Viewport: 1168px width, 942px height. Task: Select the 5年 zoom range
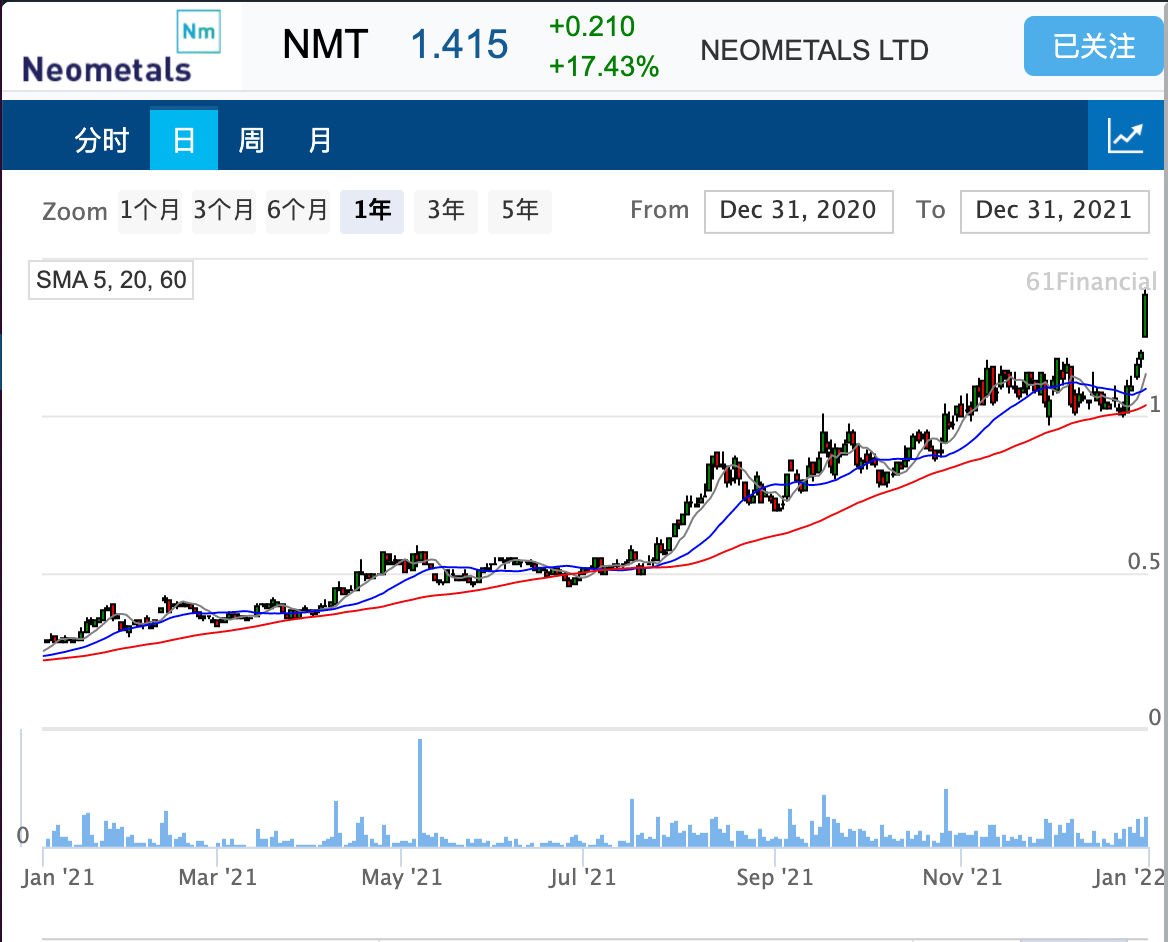coord(519,211)
